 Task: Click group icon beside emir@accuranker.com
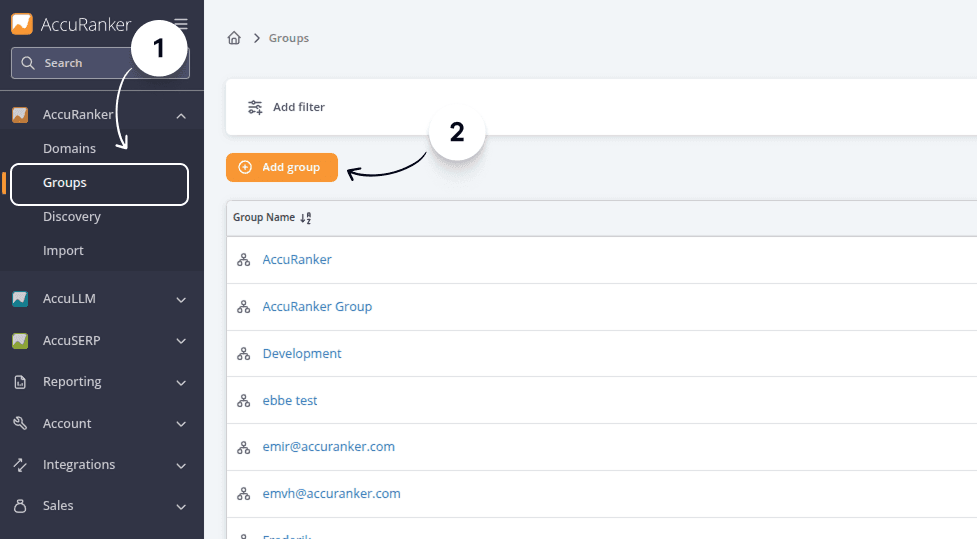[244, 447]
